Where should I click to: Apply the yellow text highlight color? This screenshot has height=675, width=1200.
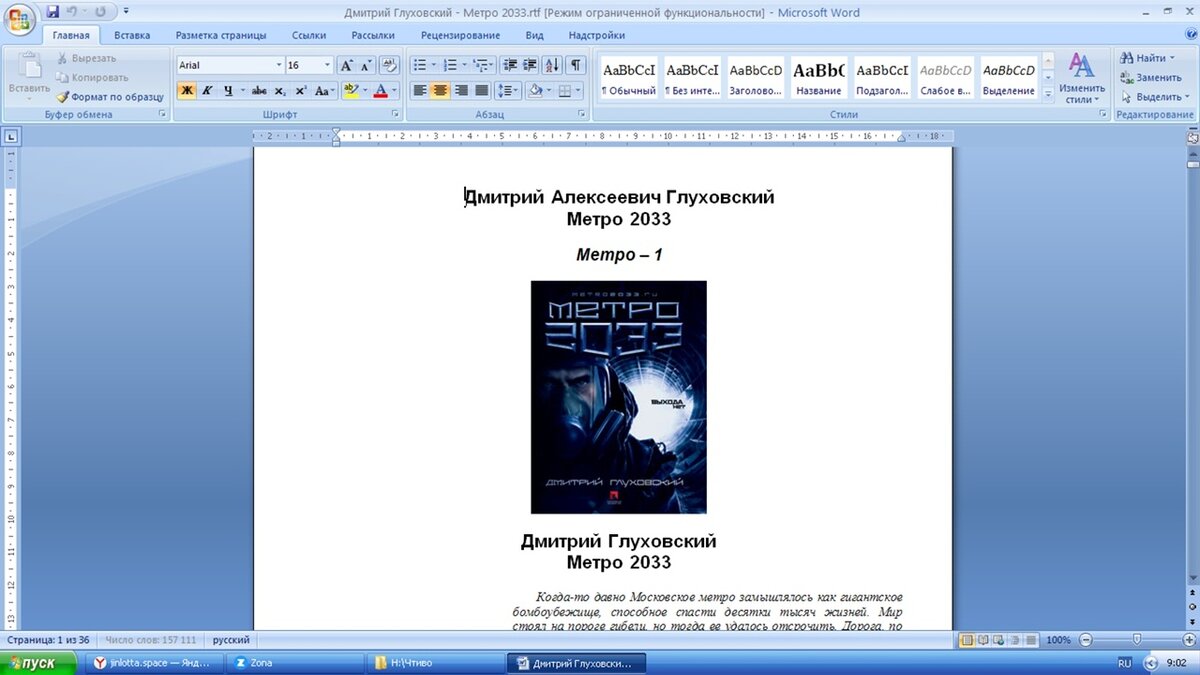(350, 90)
